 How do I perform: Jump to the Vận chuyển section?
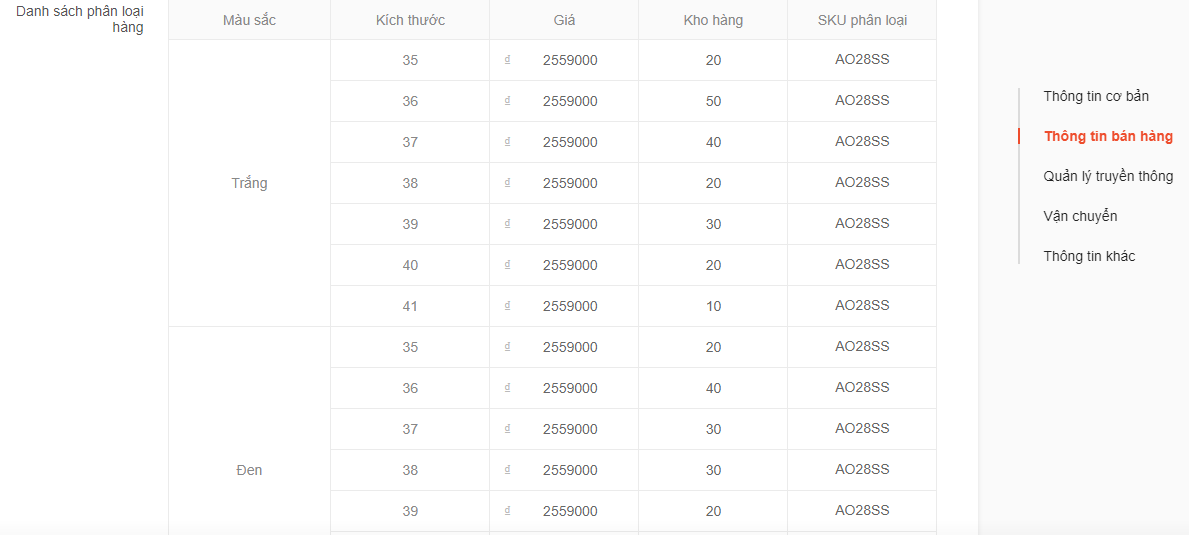(x=1080, y=216)
